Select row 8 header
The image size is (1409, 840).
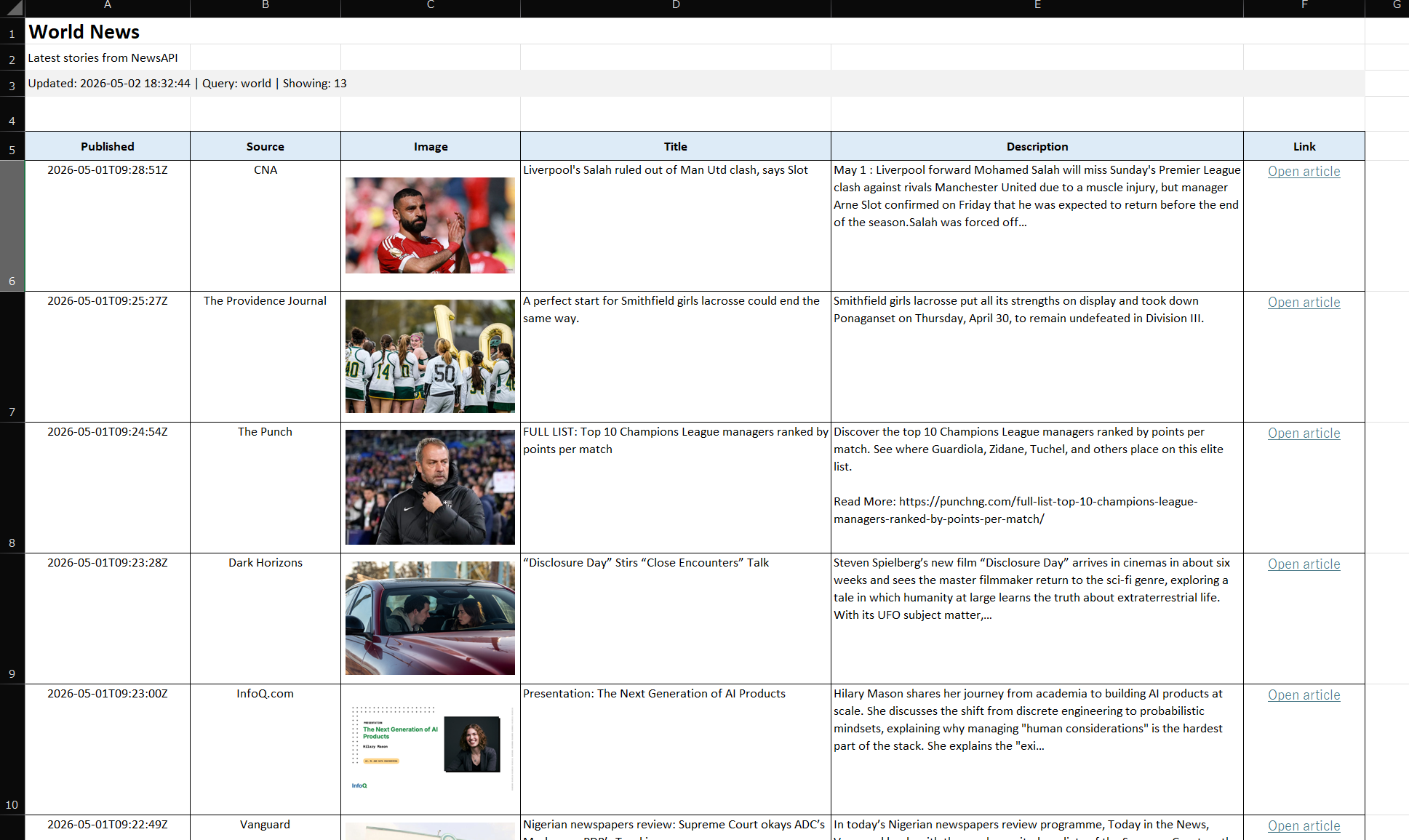coord(12,488)
